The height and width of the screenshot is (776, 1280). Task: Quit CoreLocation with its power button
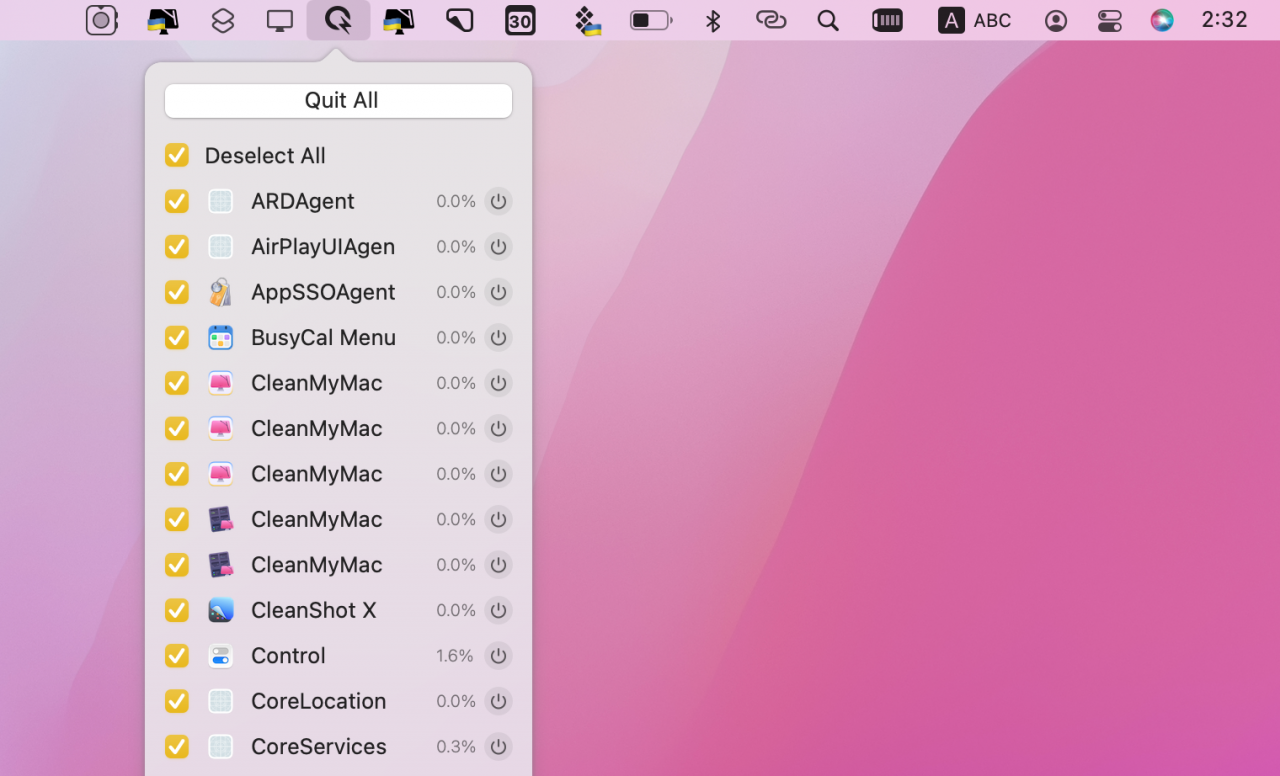click(x=498, y=701)
